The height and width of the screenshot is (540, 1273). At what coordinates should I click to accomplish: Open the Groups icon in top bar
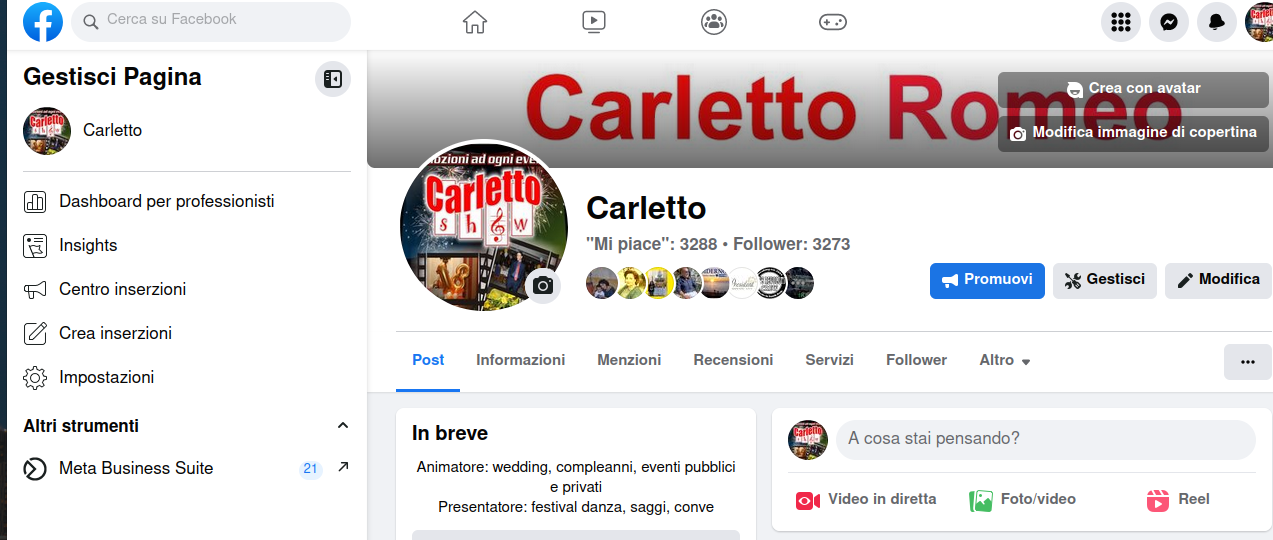tap(714, 22)
